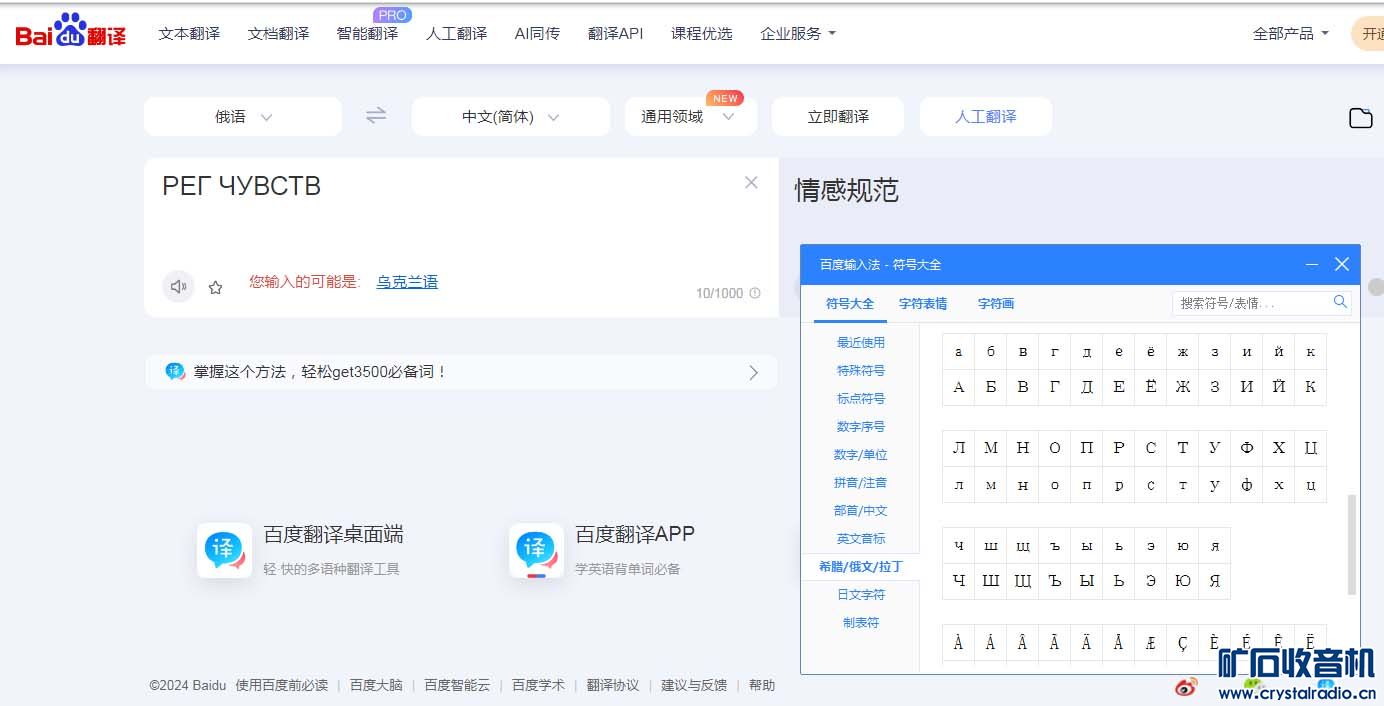This screenshot has height=706, width=1384.
Task: Open the source language 俄语 dropdown
Action: [243, 117]
